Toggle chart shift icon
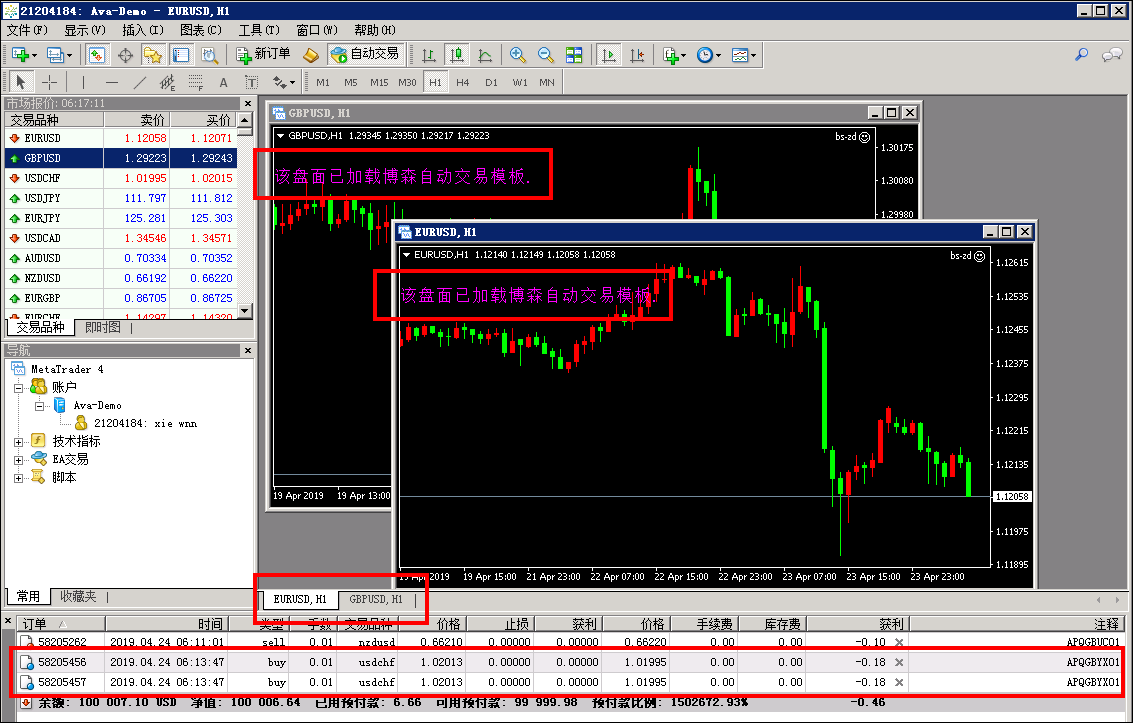The height and width of the screenshot is (723, 1133). tap(637, 55)
